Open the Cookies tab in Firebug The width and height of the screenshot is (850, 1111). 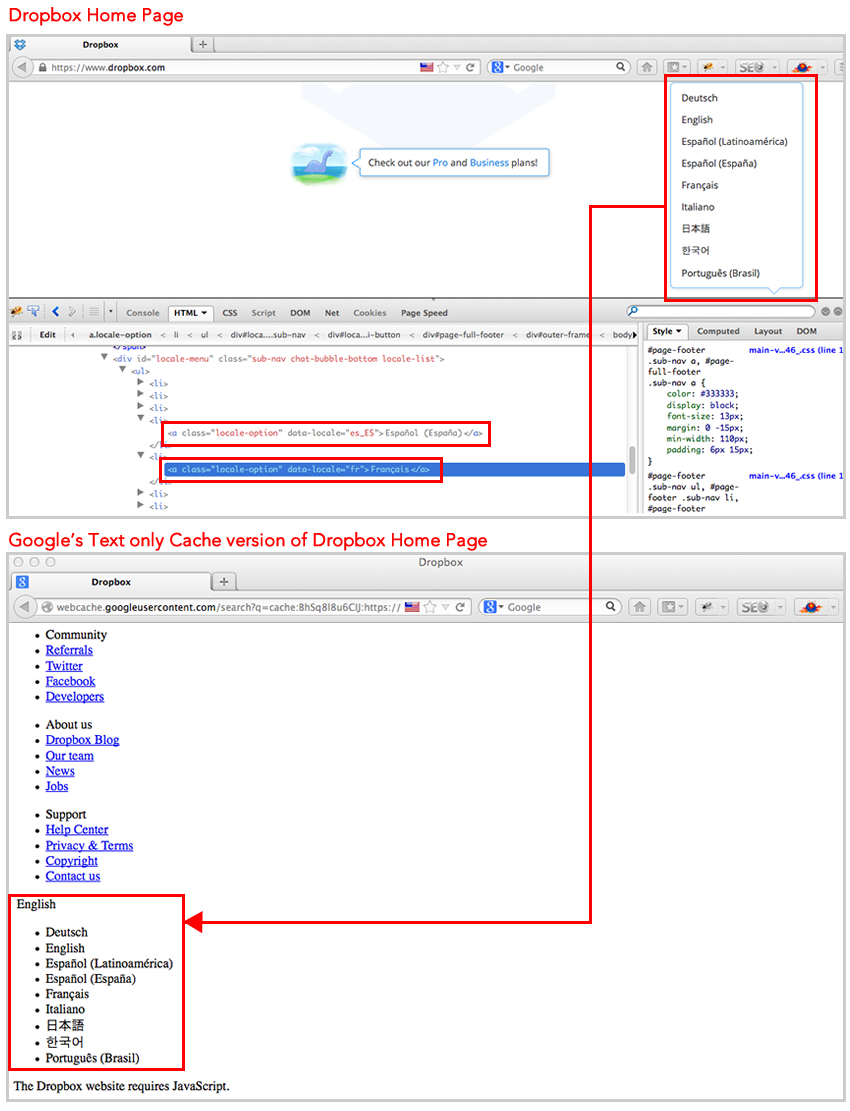[x=370, y=312]
